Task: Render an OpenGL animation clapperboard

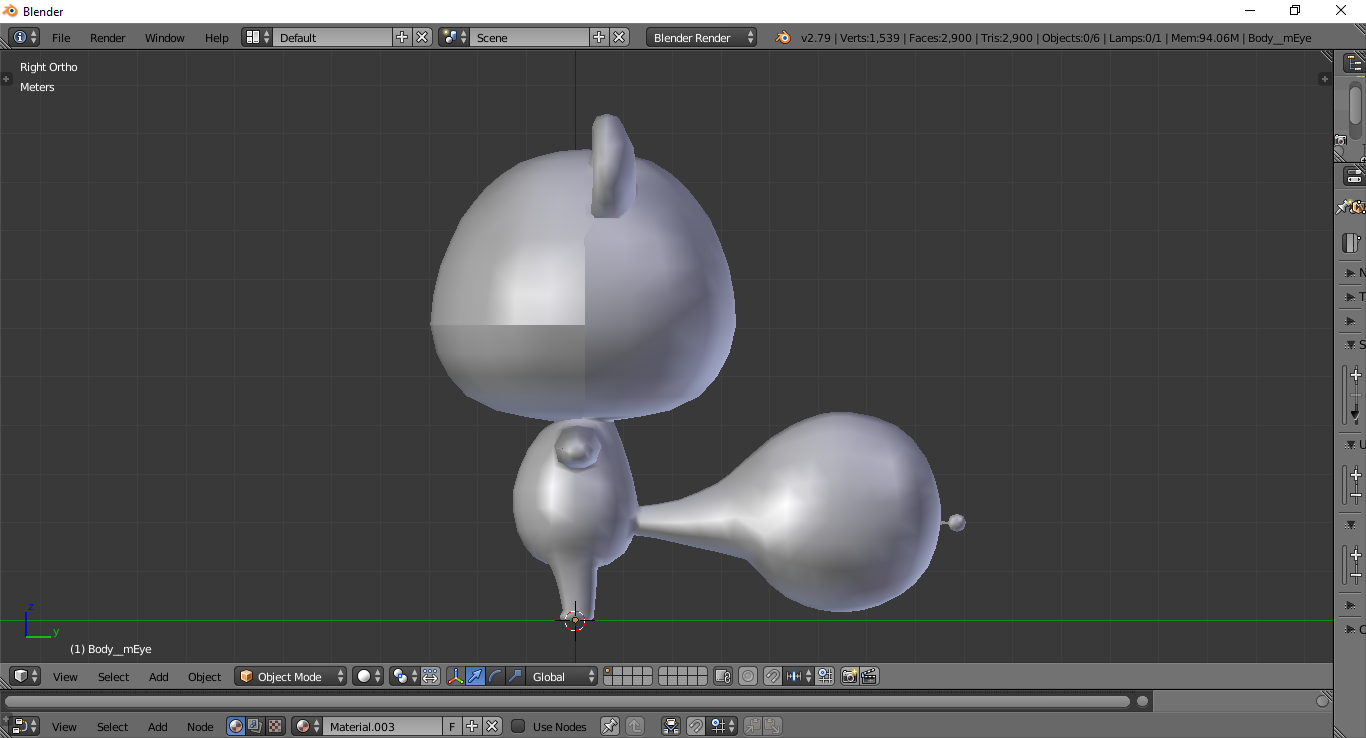Action: (870, 676)
